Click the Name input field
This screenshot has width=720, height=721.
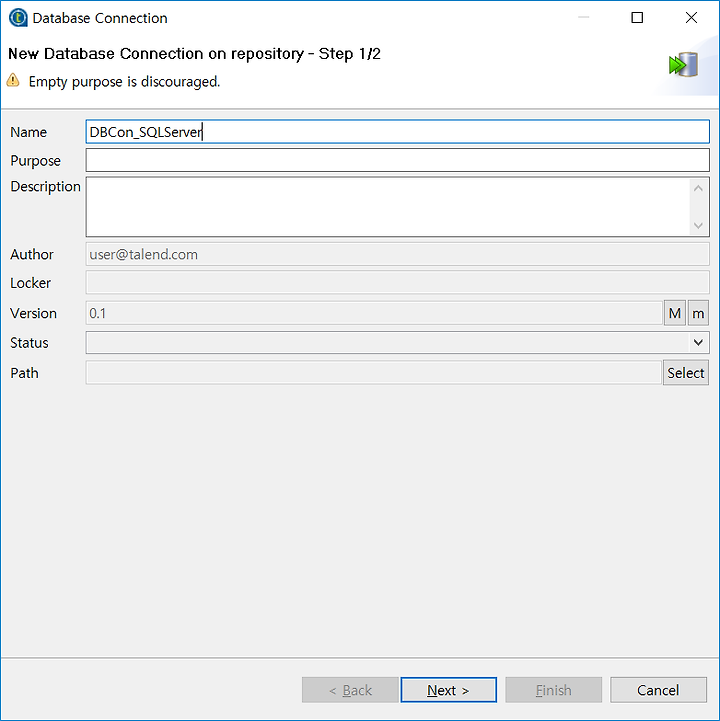coord(397,132)
